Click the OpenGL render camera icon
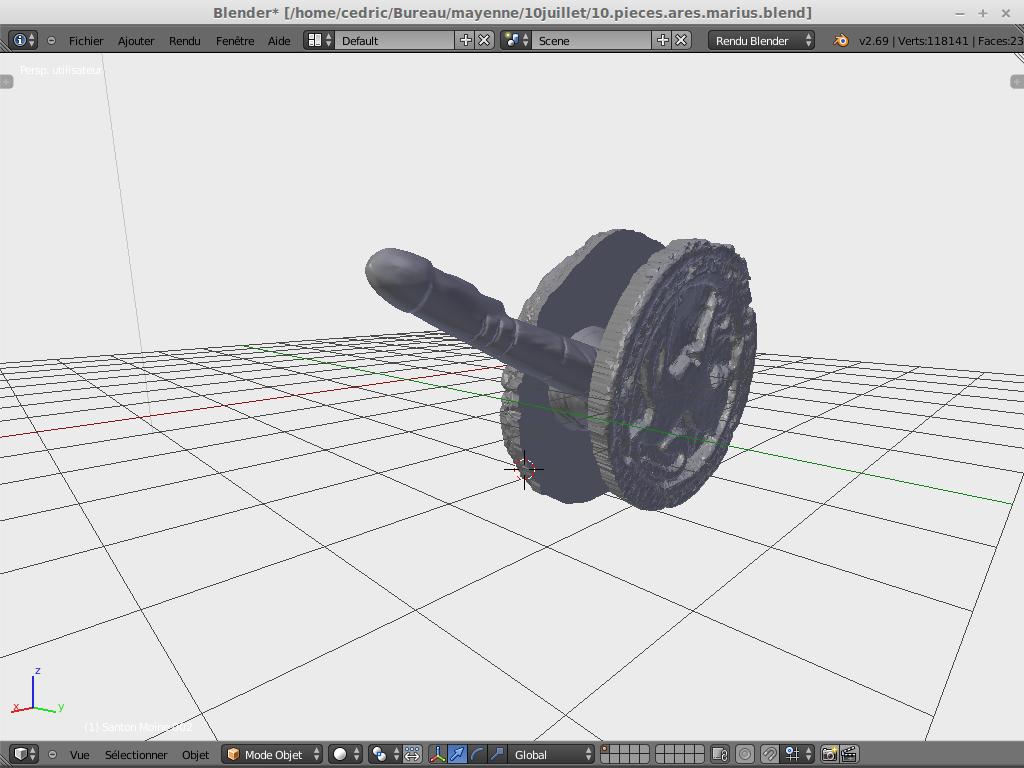 click(829, 754)
